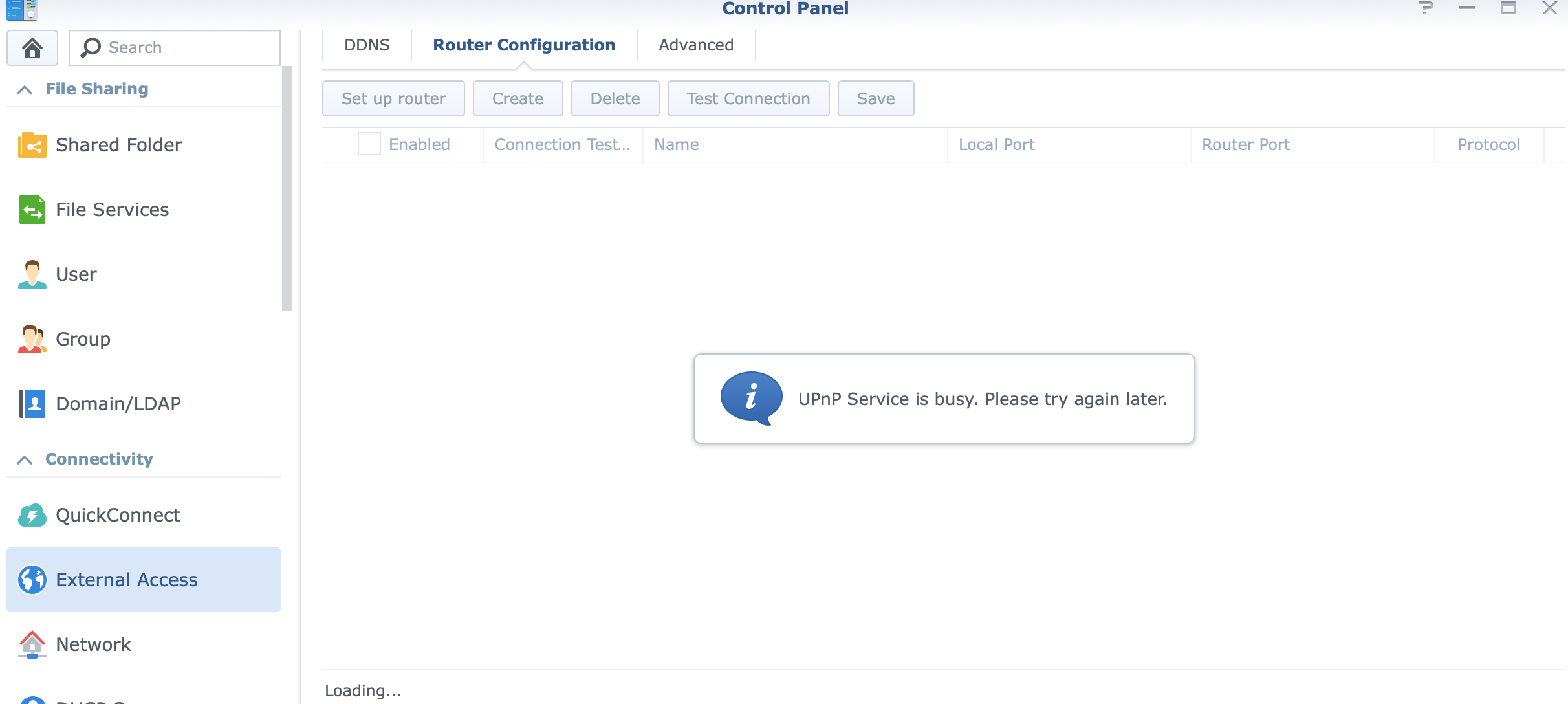Click the Home icon button
The width and height of the screenshot is (1568, 704).
tap(32, 47)
